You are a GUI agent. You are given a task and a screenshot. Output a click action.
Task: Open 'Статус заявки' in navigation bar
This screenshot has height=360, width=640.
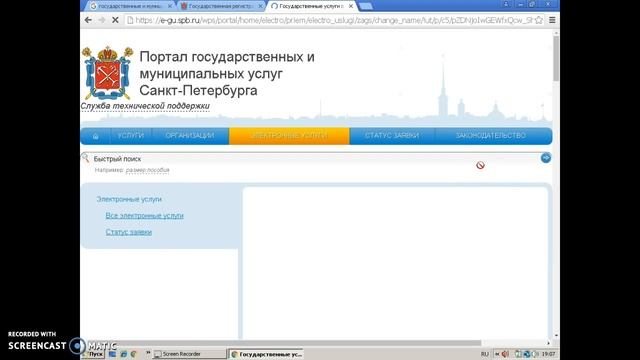pyautogui.click(x=392, y=136)
